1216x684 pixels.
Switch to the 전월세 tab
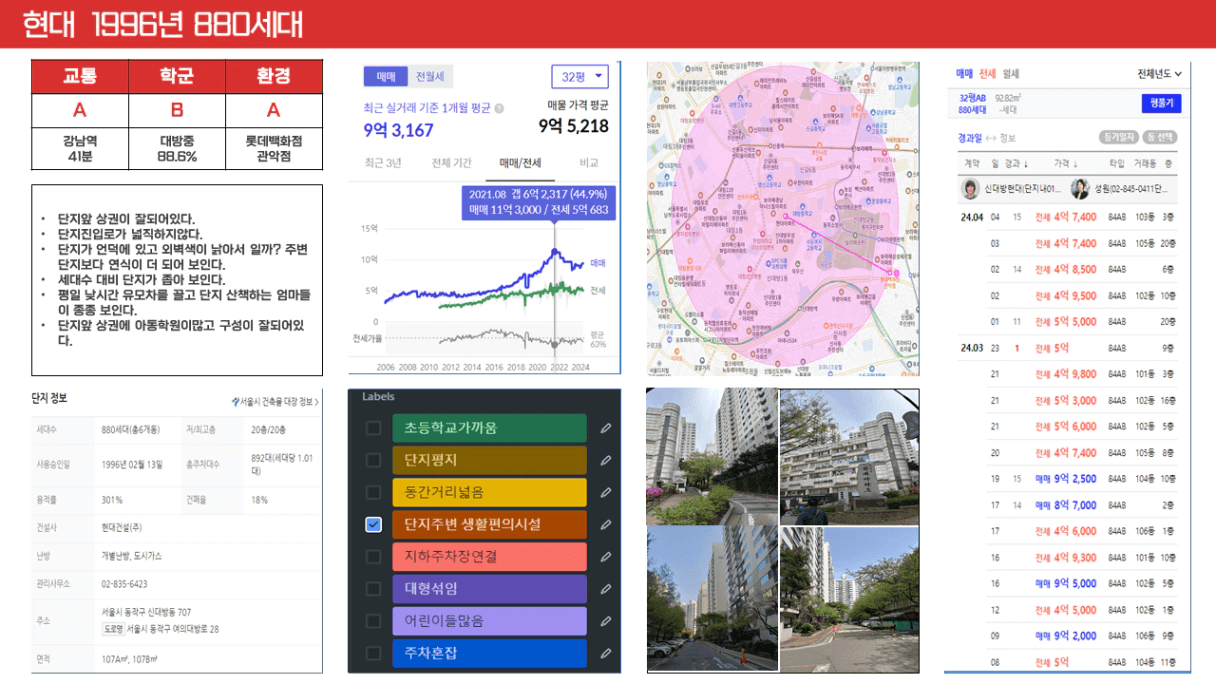click(x=431, y=77)
